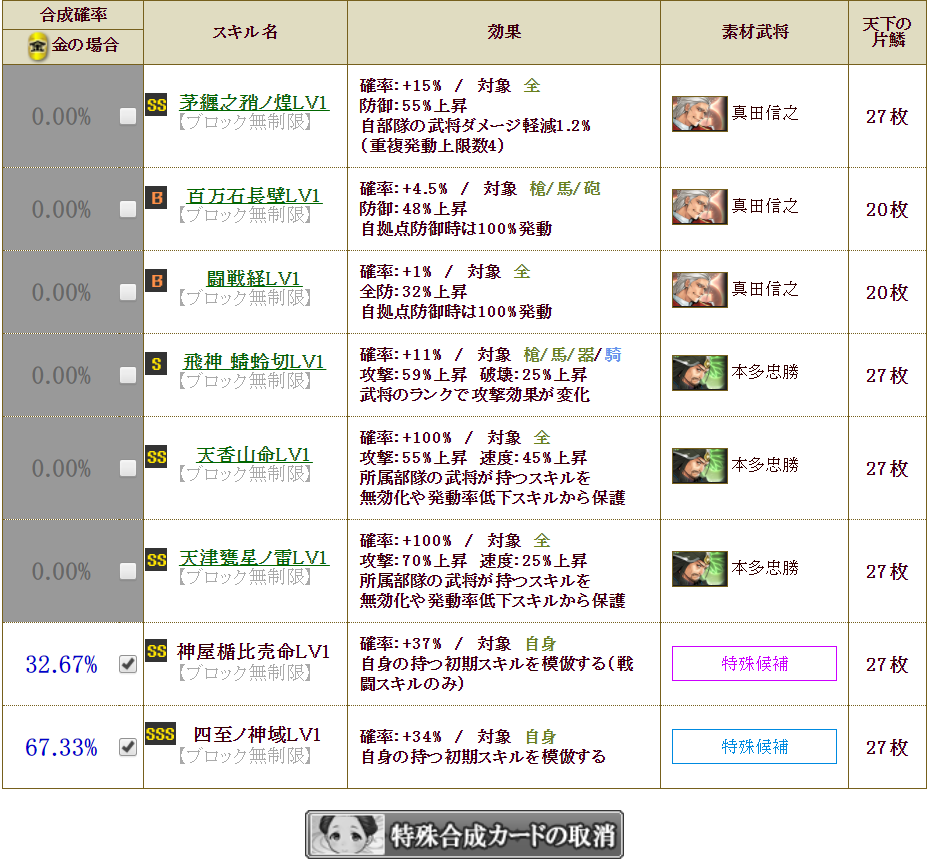
Task: Click the magenta 特殊候補 button
Action: [754, 664]
